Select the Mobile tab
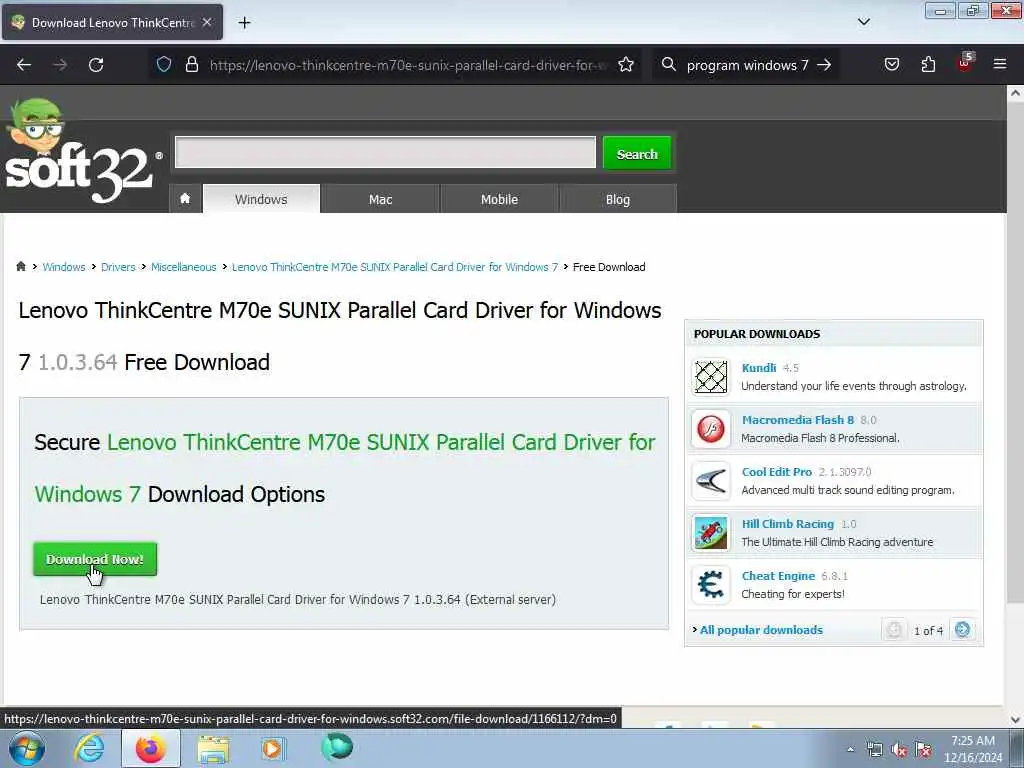Viewport: 1024px width, 768px height. [x=500, y=199]
